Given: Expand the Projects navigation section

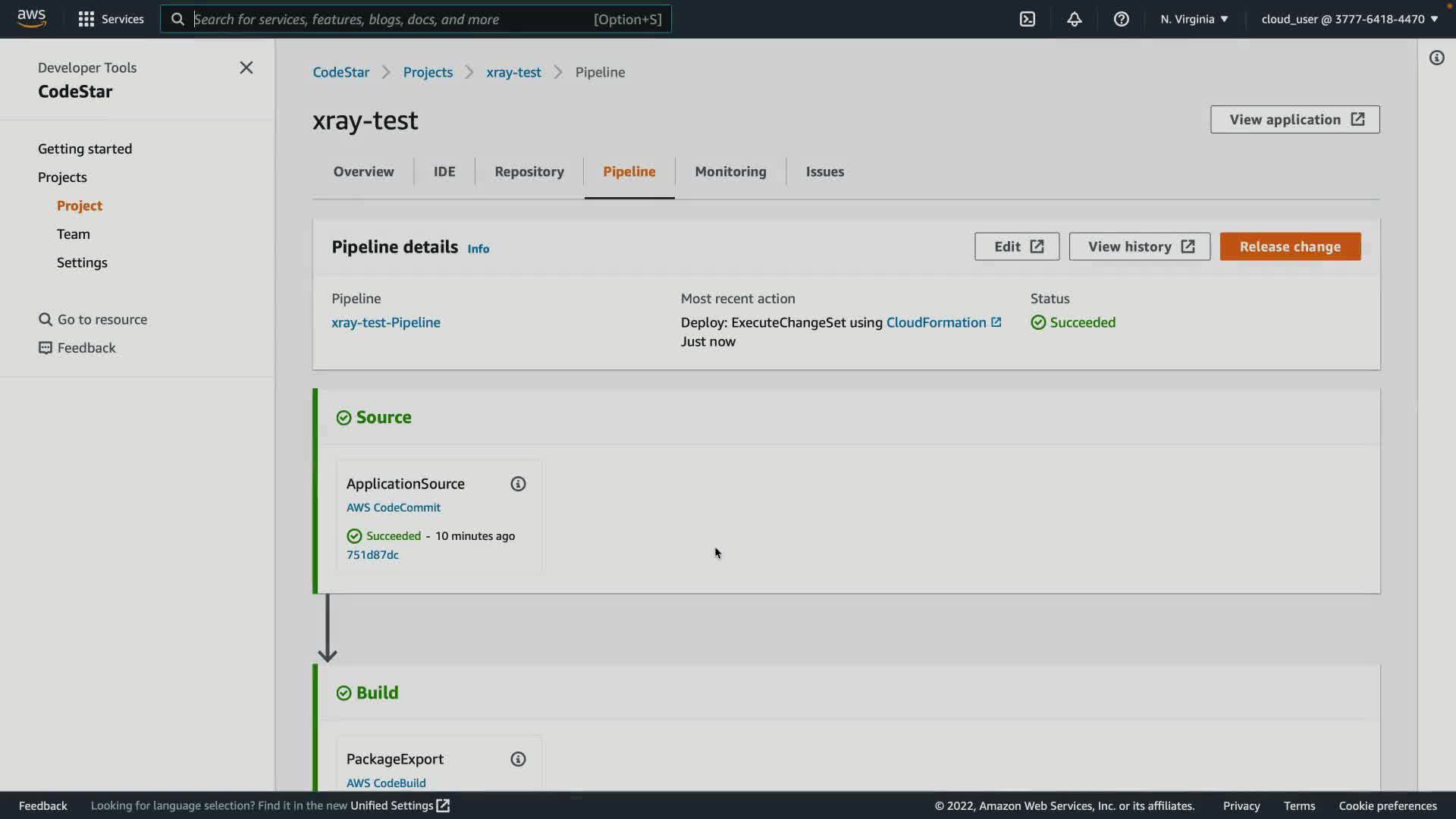Looking at the screenshot, I should click(62, 177).
